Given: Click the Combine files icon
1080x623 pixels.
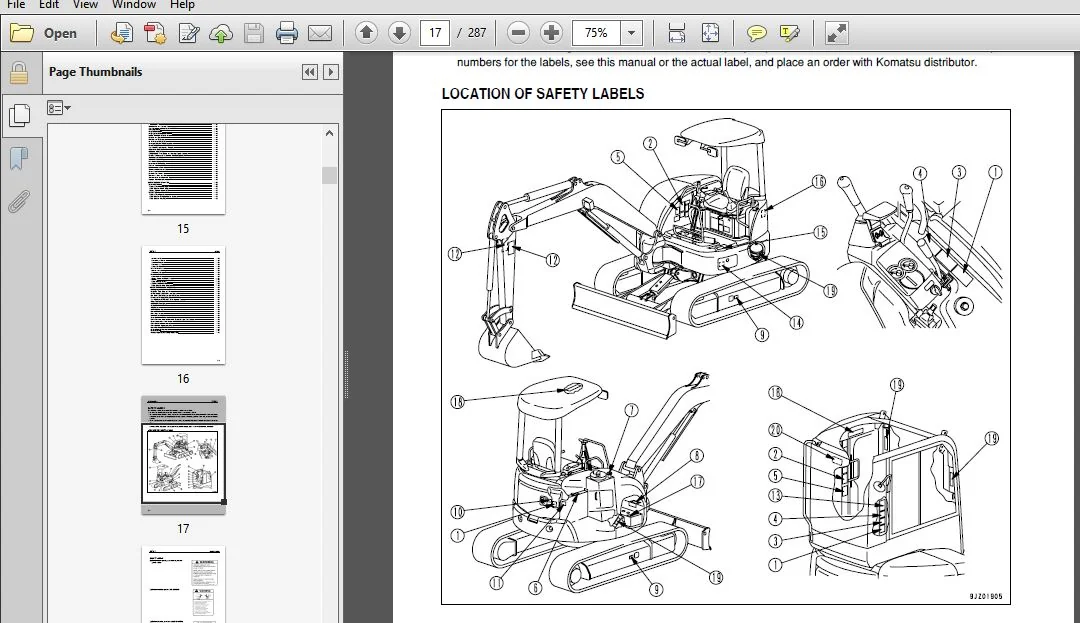Looking at the screenshot, I should [x=155, y=33].
